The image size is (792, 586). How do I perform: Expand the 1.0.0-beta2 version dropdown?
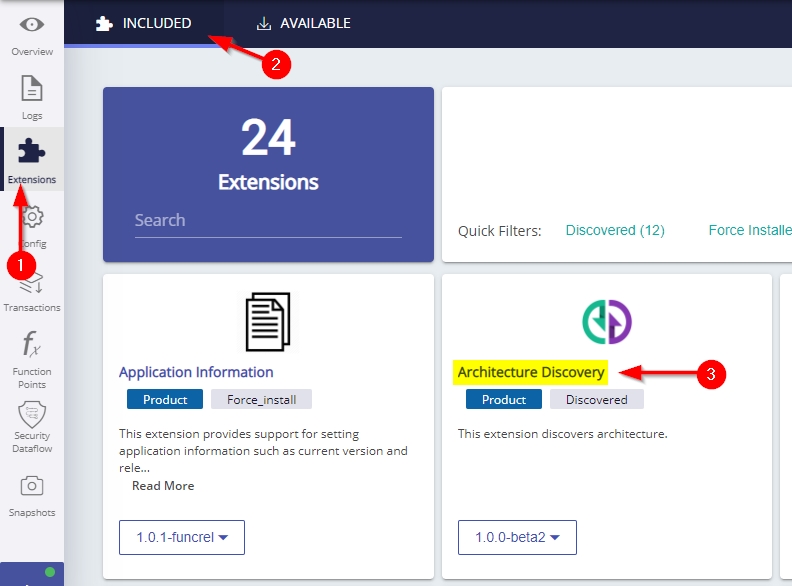tap(517, 537)
